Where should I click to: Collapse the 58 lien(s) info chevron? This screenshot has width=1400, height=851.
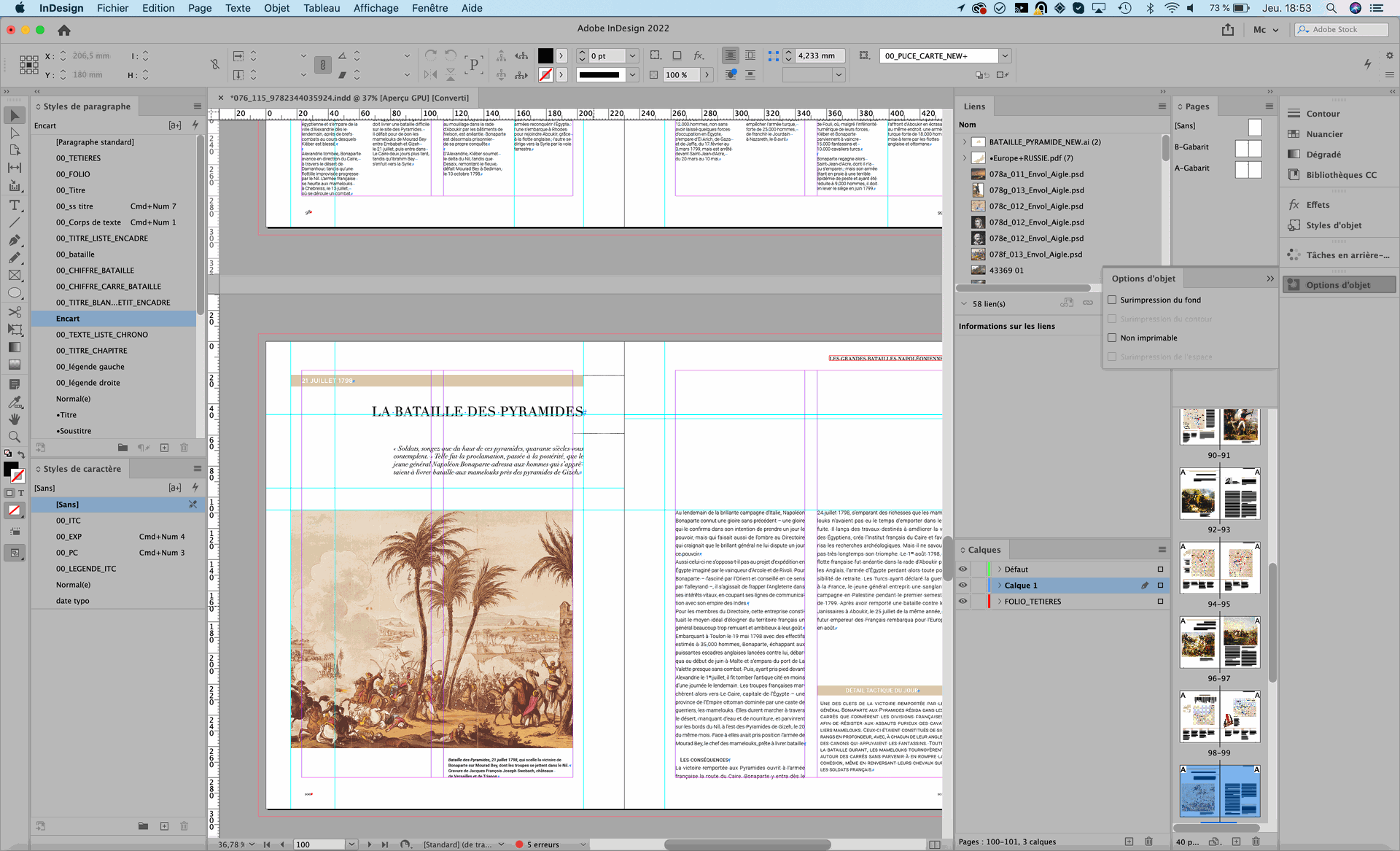pos(964,304)
